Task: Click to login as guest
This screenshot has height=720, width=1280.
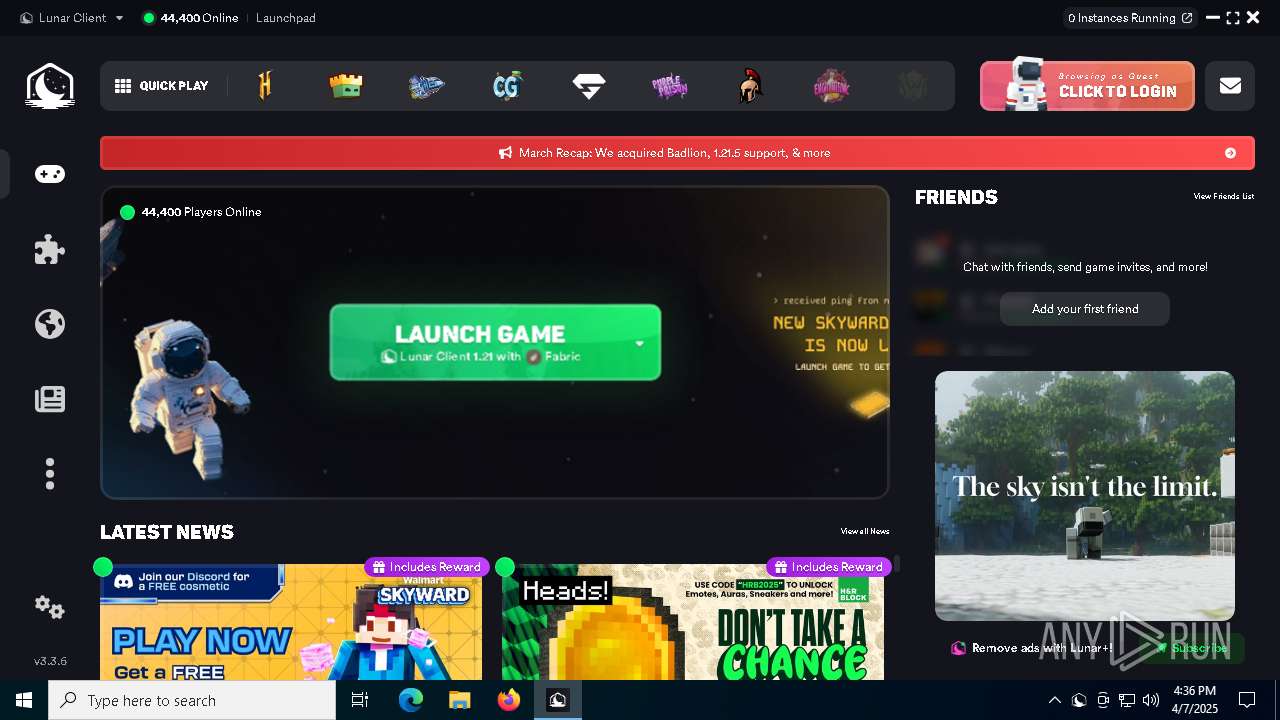Action: click(x=1087, y=86)
